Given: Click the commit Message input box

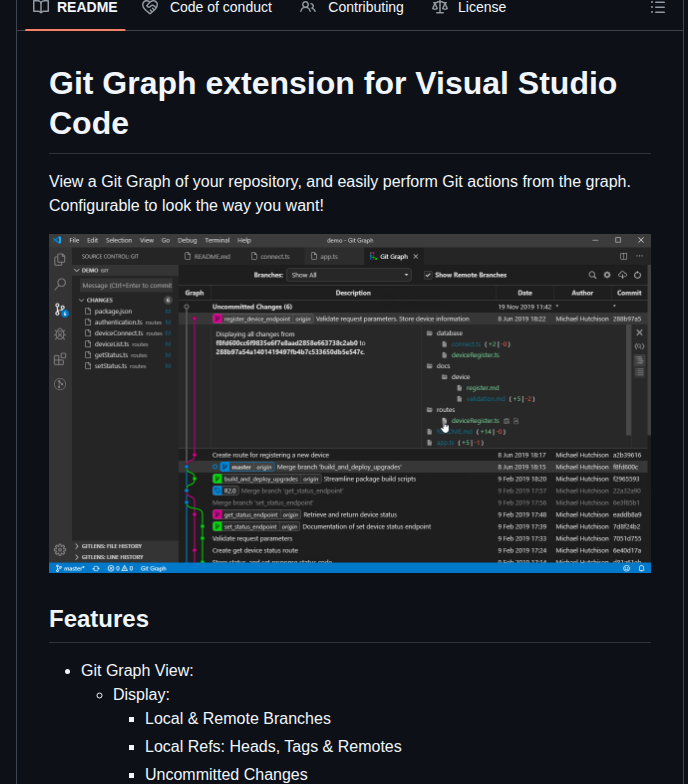Looking at the screenshot, I should 126,286.
